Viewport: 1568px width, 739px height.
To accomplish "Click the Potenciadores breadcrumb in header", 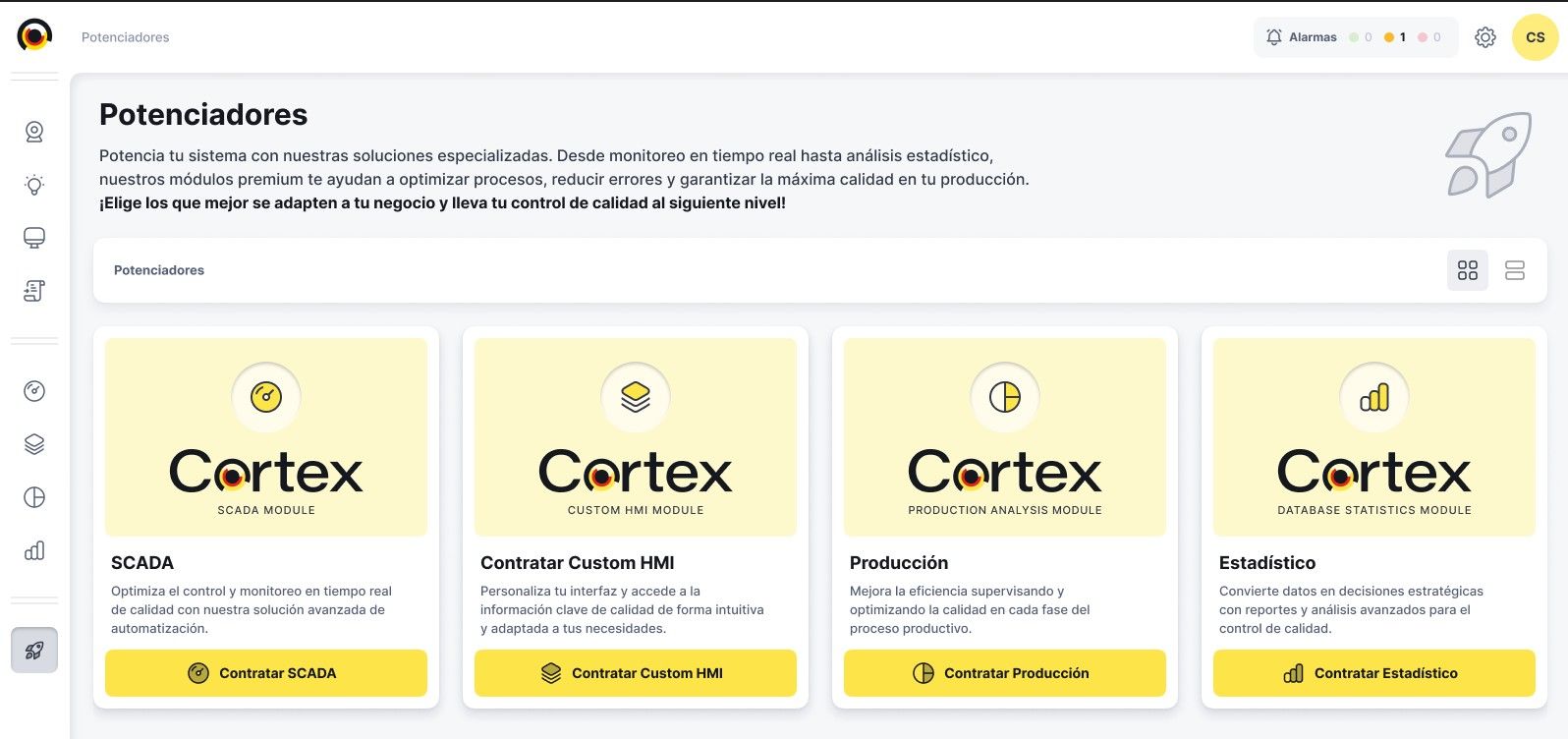I will 125,37.
